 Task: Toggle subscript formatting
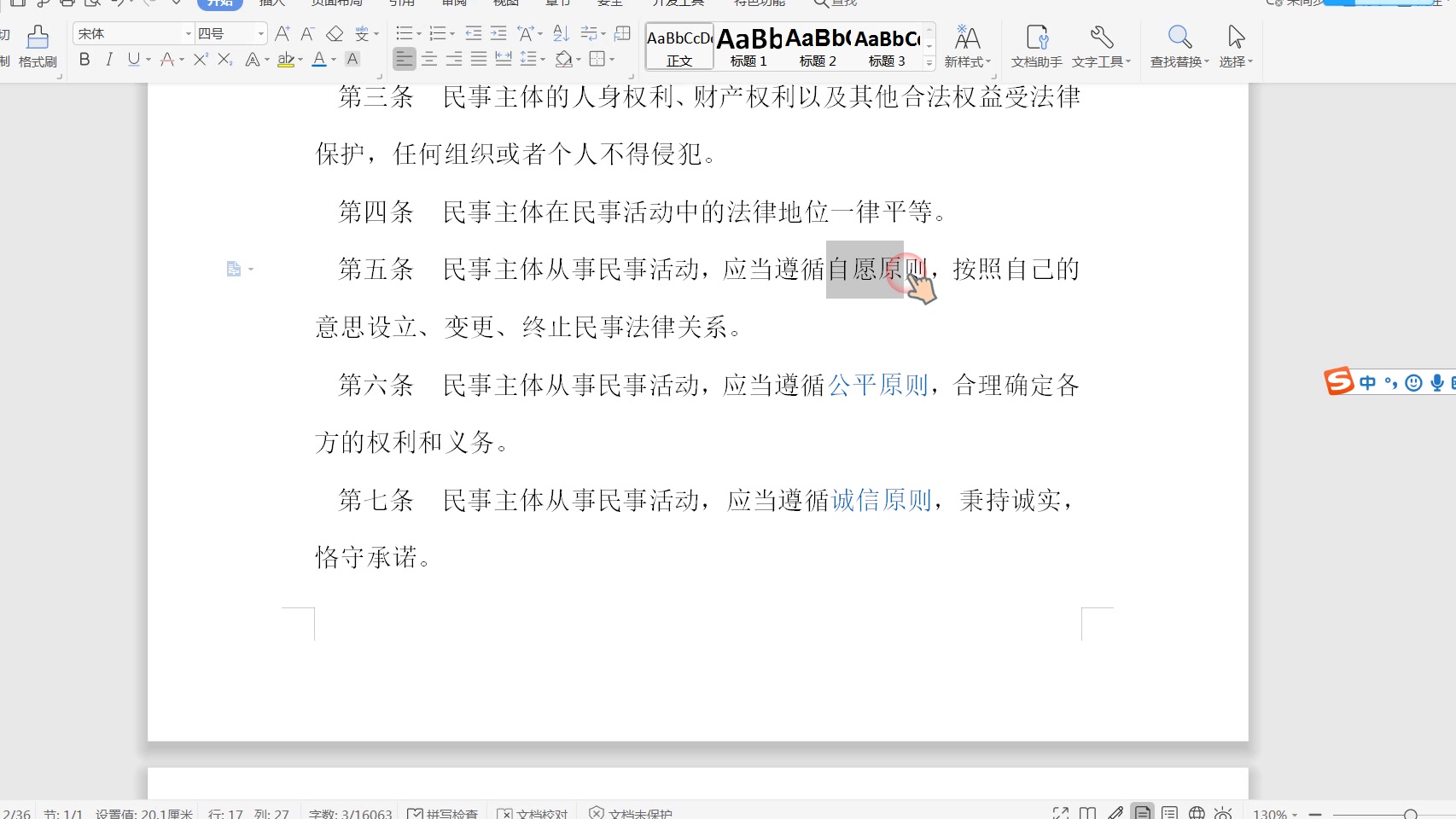(x=224, y=59)
